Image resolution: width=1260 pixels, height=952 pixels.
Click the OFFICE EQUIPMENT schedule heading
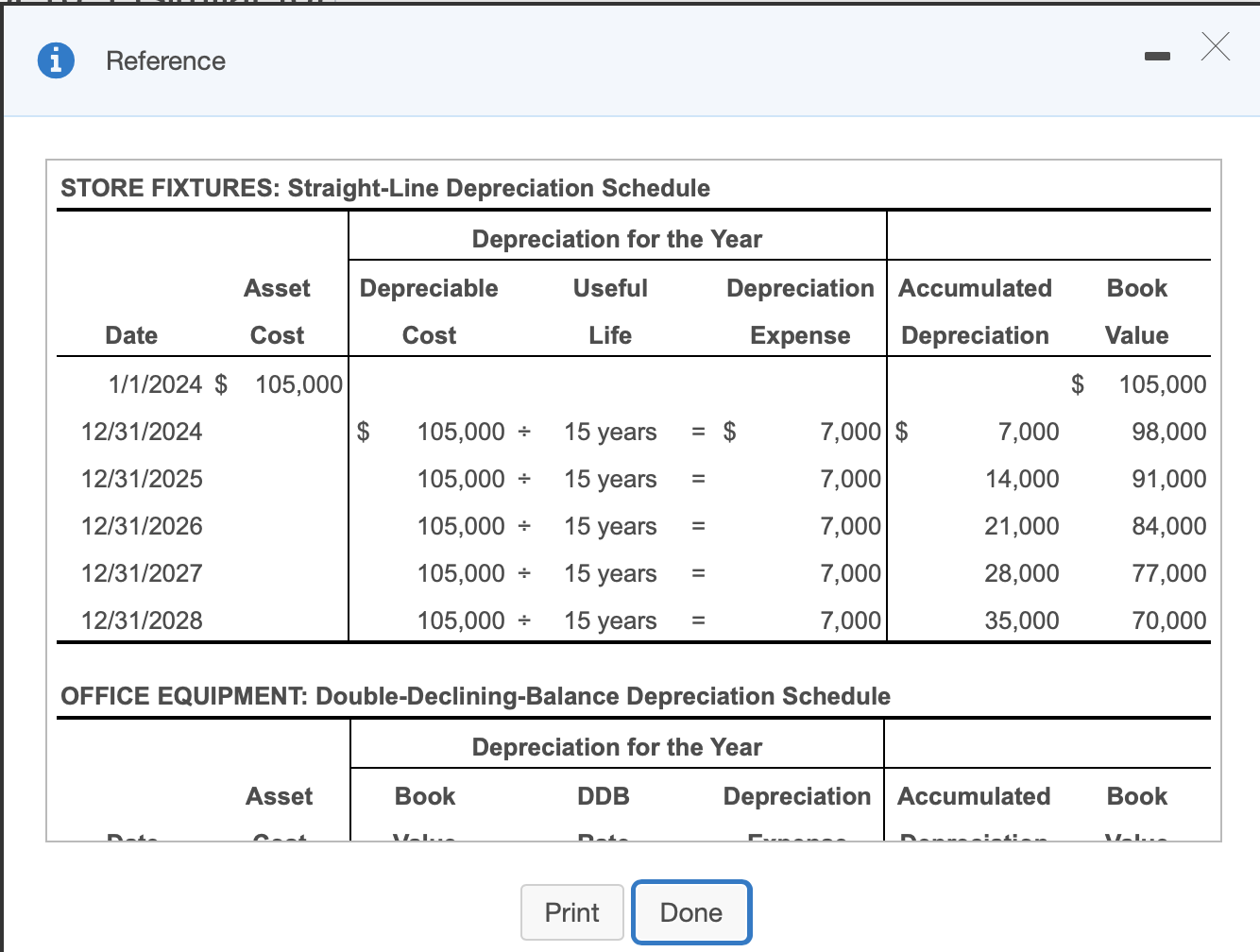pyautogui.click(x=475, y=696)
